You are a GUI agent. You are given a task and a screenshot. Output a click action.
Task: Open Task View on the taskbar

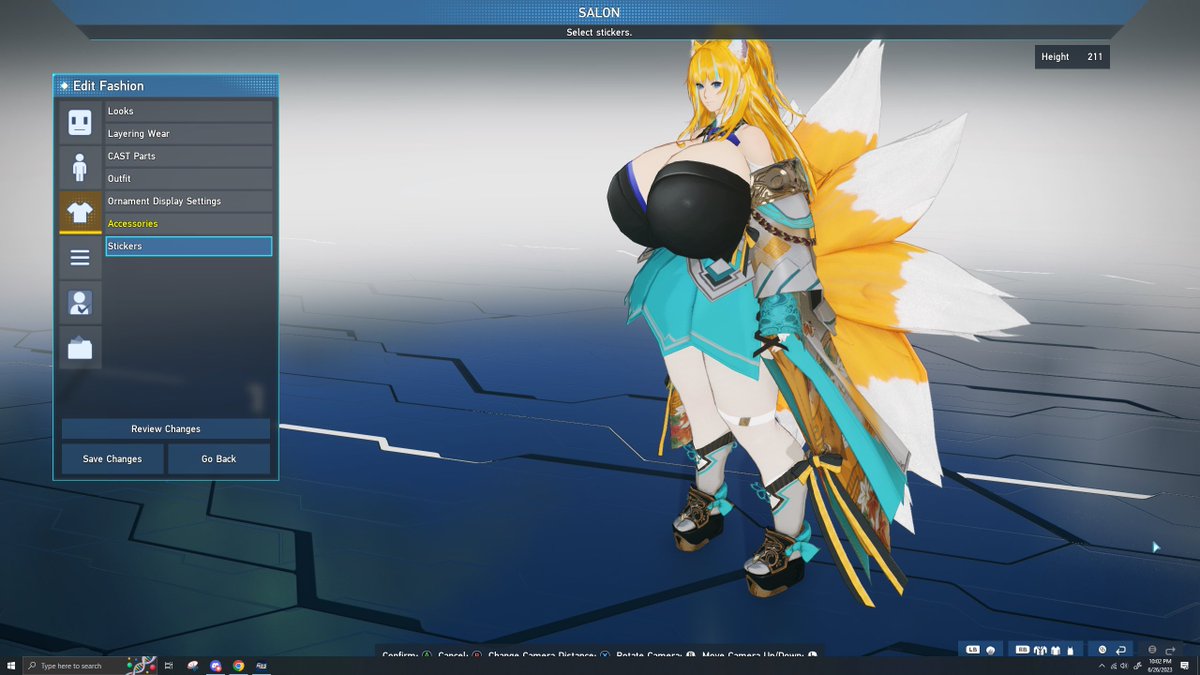coord(169,666)
